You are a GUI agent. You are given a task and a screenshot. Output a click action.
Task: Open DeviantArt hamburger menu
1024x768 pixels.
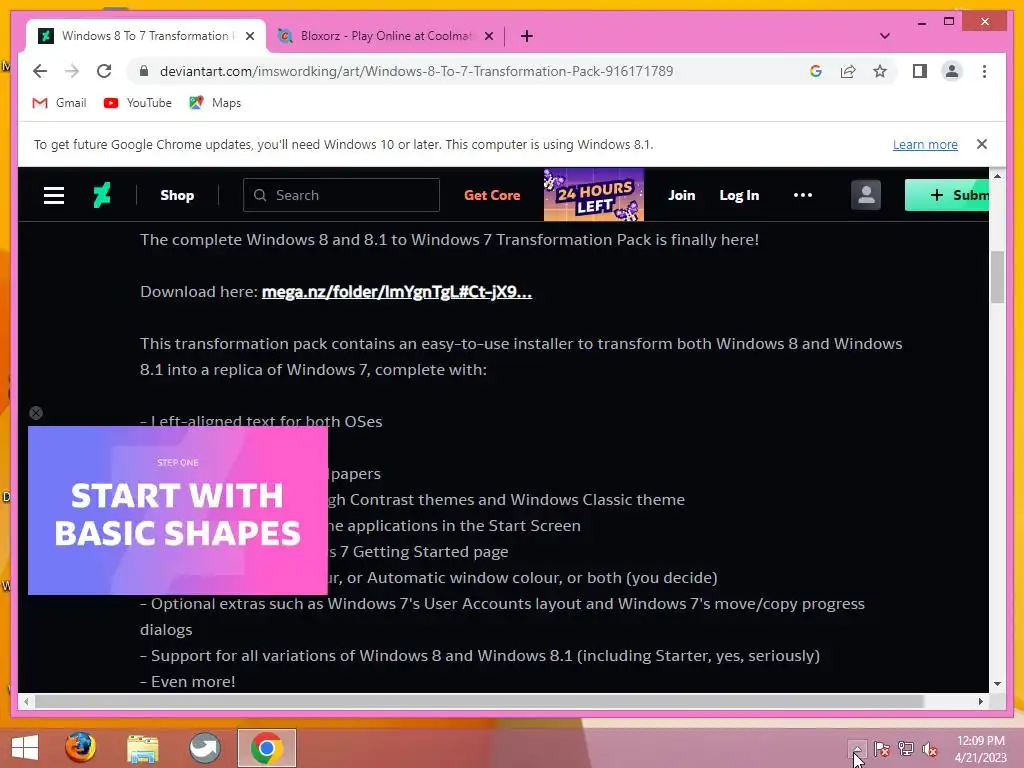pos(54,195)
